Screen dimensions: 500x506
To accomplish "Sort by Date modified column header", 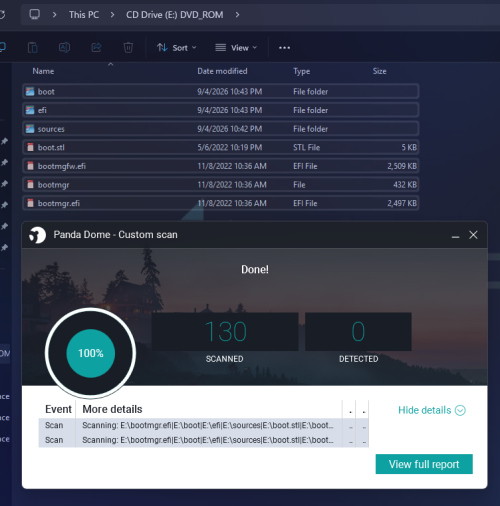I will [x=222, y=71].
